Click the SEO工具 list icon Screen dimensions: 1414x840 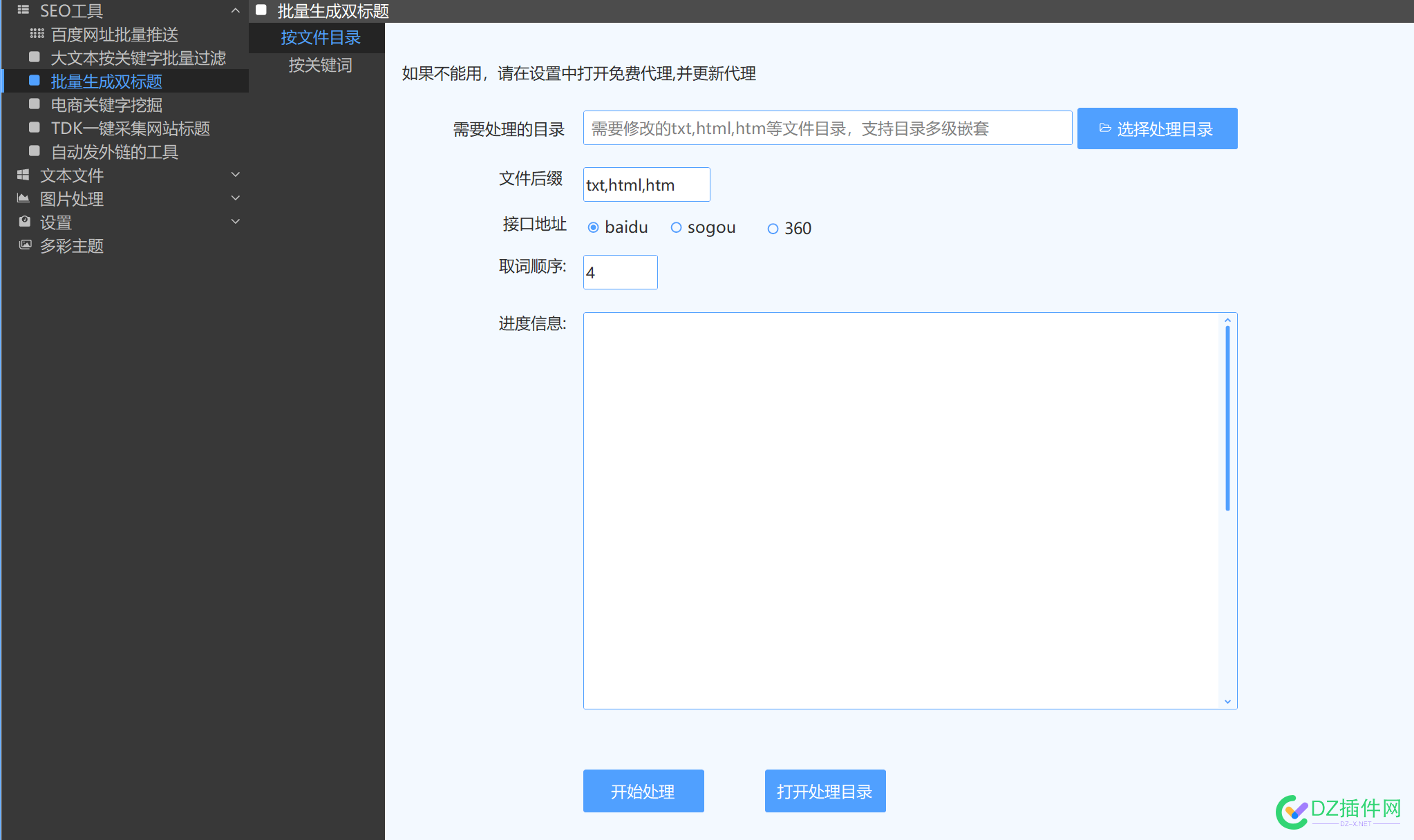[23, 10]
